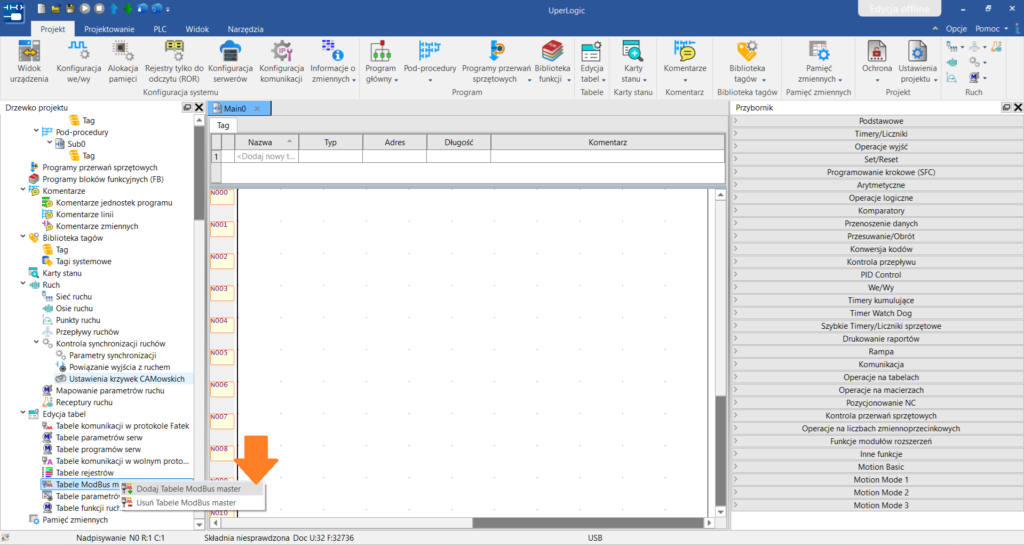Click the run (play) icon in title bar
The width and height of the screenshot is (1024, 545).
[x=85, y=8]
